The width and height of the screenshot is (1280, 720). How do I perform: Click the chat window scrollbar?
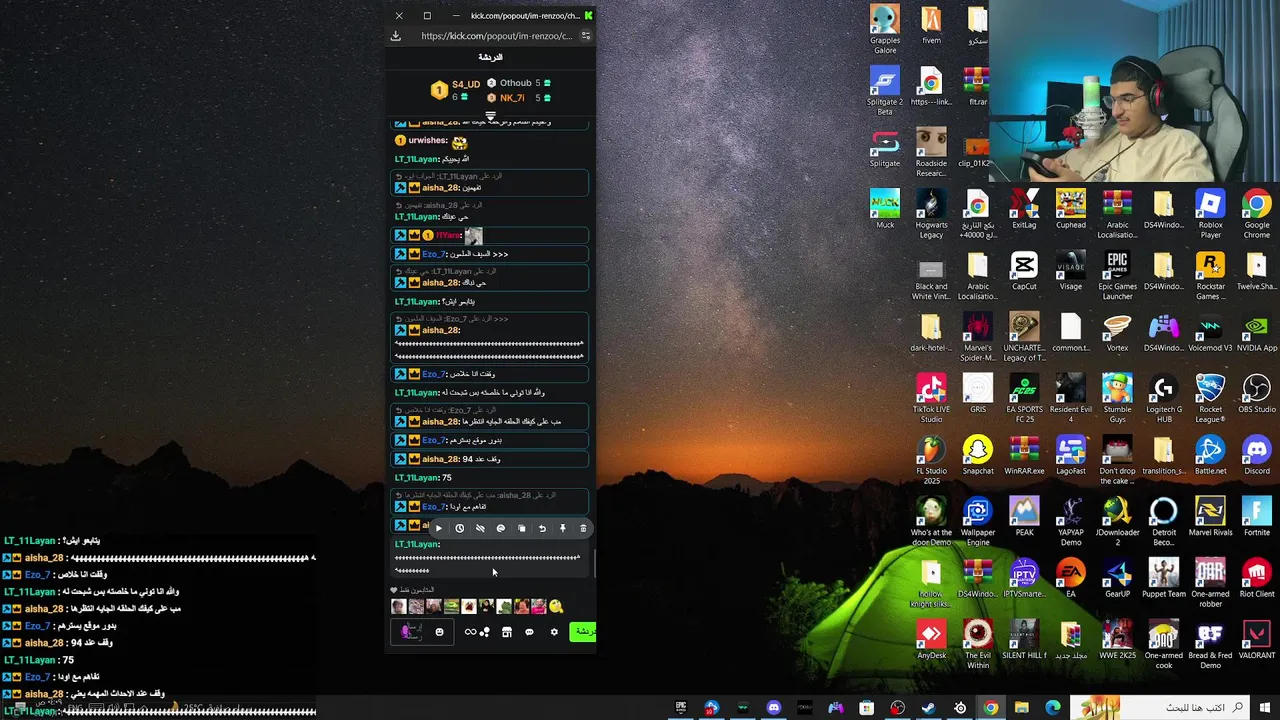pos(595,563)
